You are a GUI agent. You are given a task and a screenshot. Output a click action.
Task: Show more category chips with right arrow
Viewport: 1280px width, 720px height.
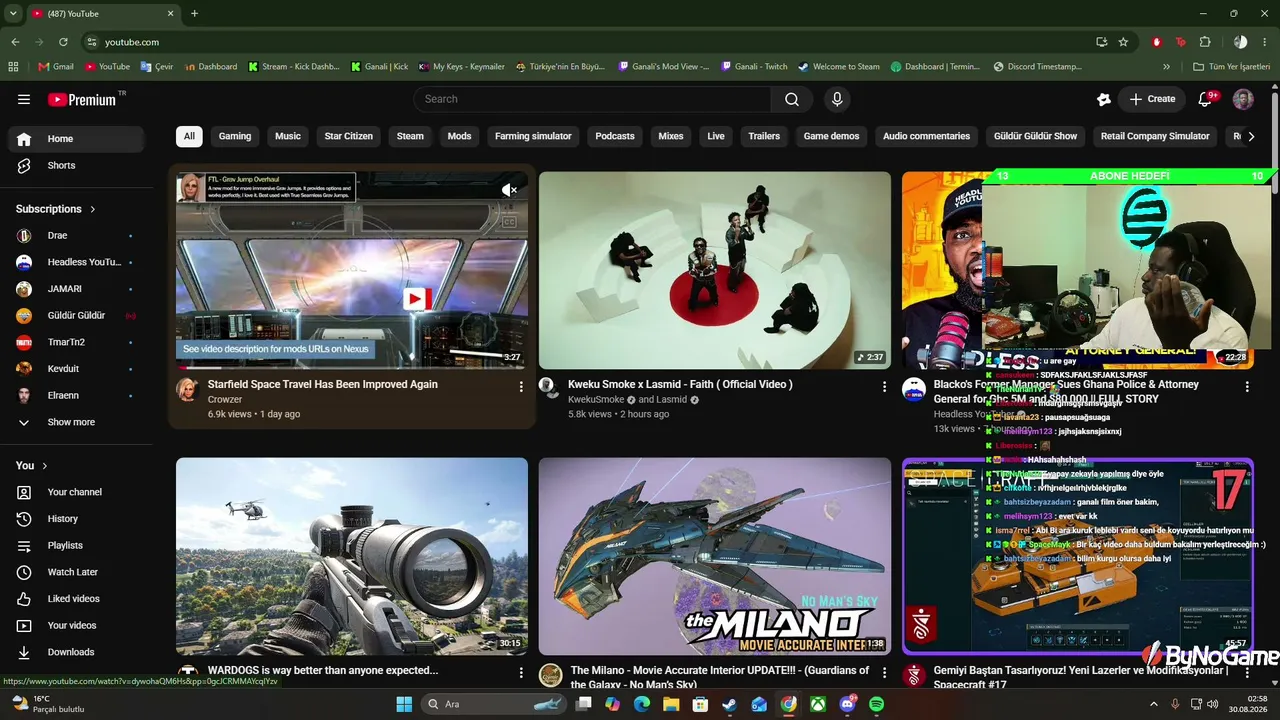(1251, 137)
